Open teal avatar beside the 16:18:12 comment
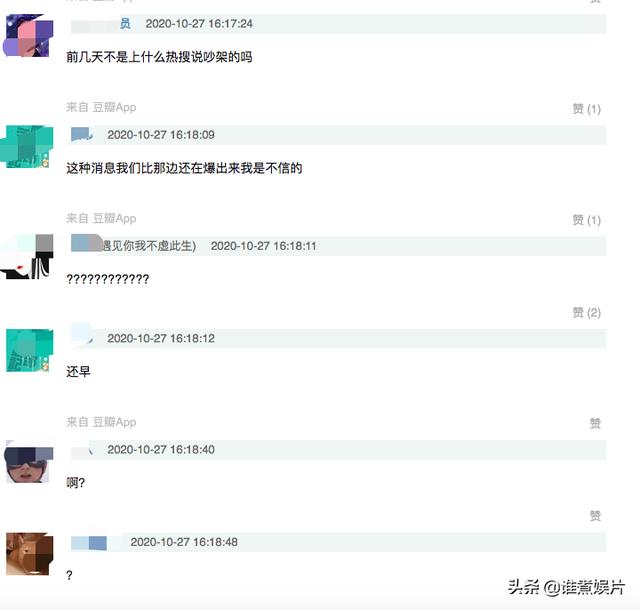This screenshot has height=610, width=640. (29, 350)
